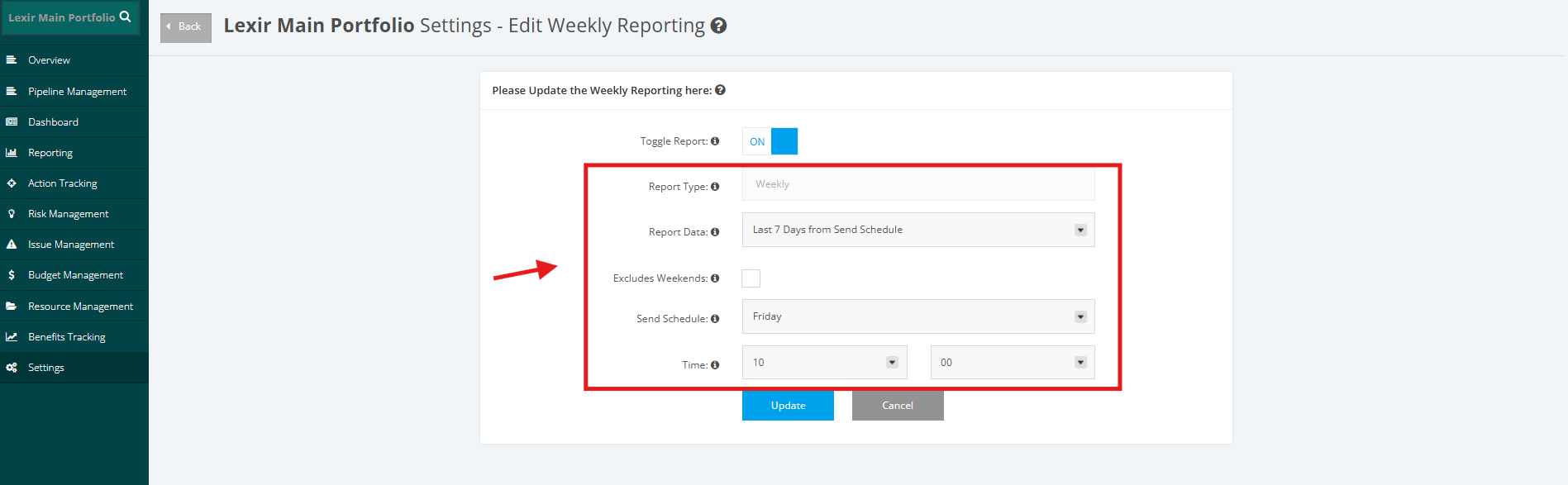The width and height of the screenshot is (1568, 485).
Task: Click info icon beside Send Schedule label
Action: point(715,319)
